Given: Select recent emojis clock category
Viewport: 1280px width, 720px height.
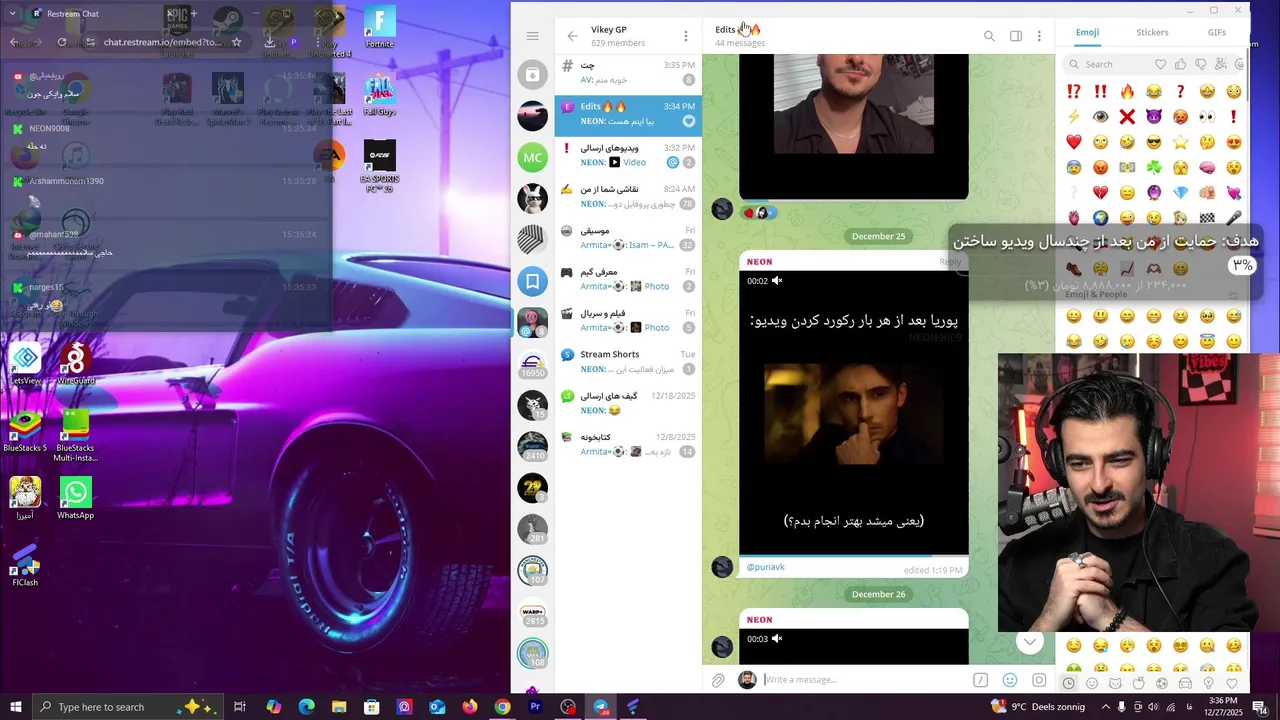Looking at the screenshot, I should tap(1069, 684).
